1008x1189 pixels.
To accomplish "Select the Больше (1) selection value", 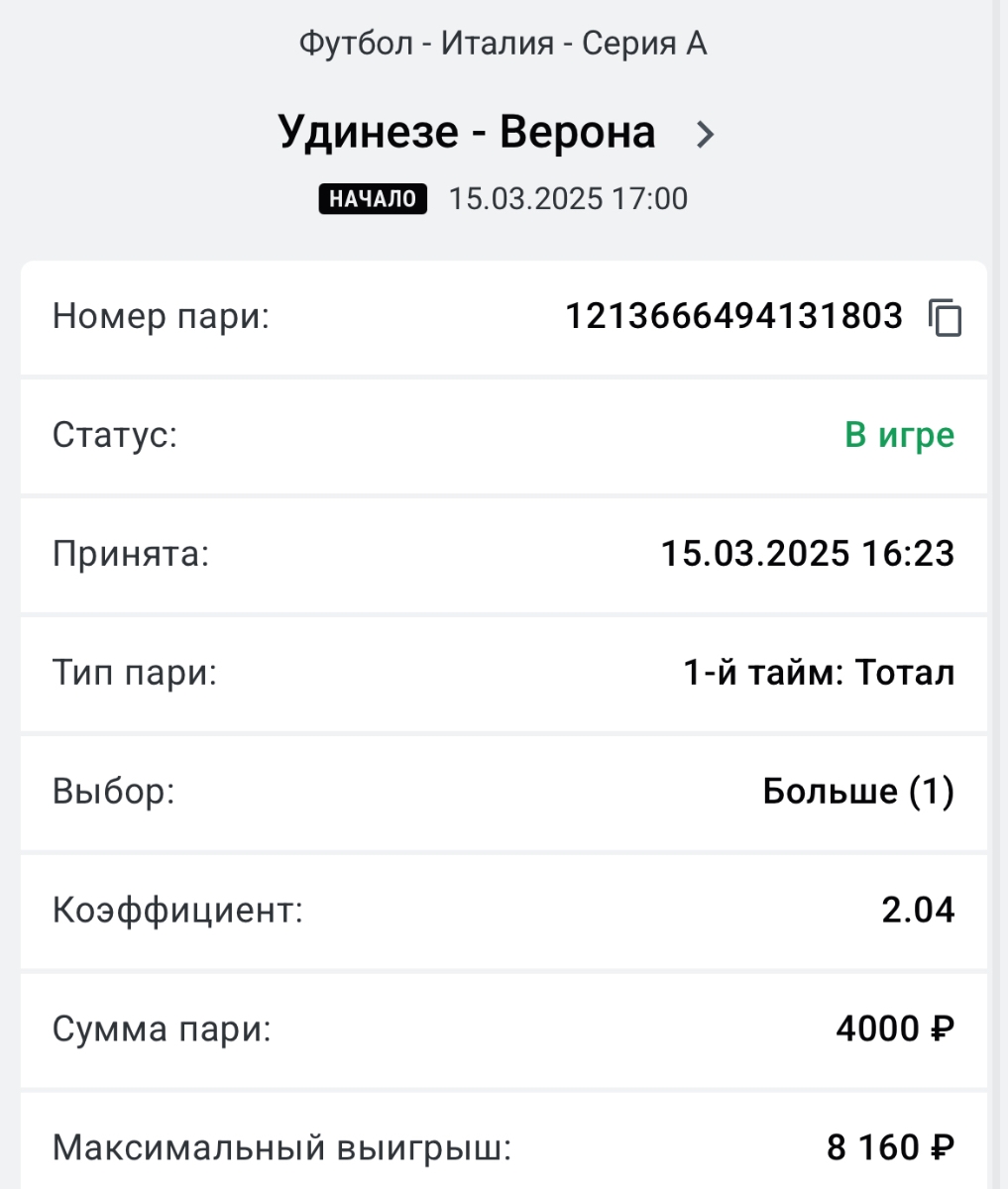I will tap(858, 792).
